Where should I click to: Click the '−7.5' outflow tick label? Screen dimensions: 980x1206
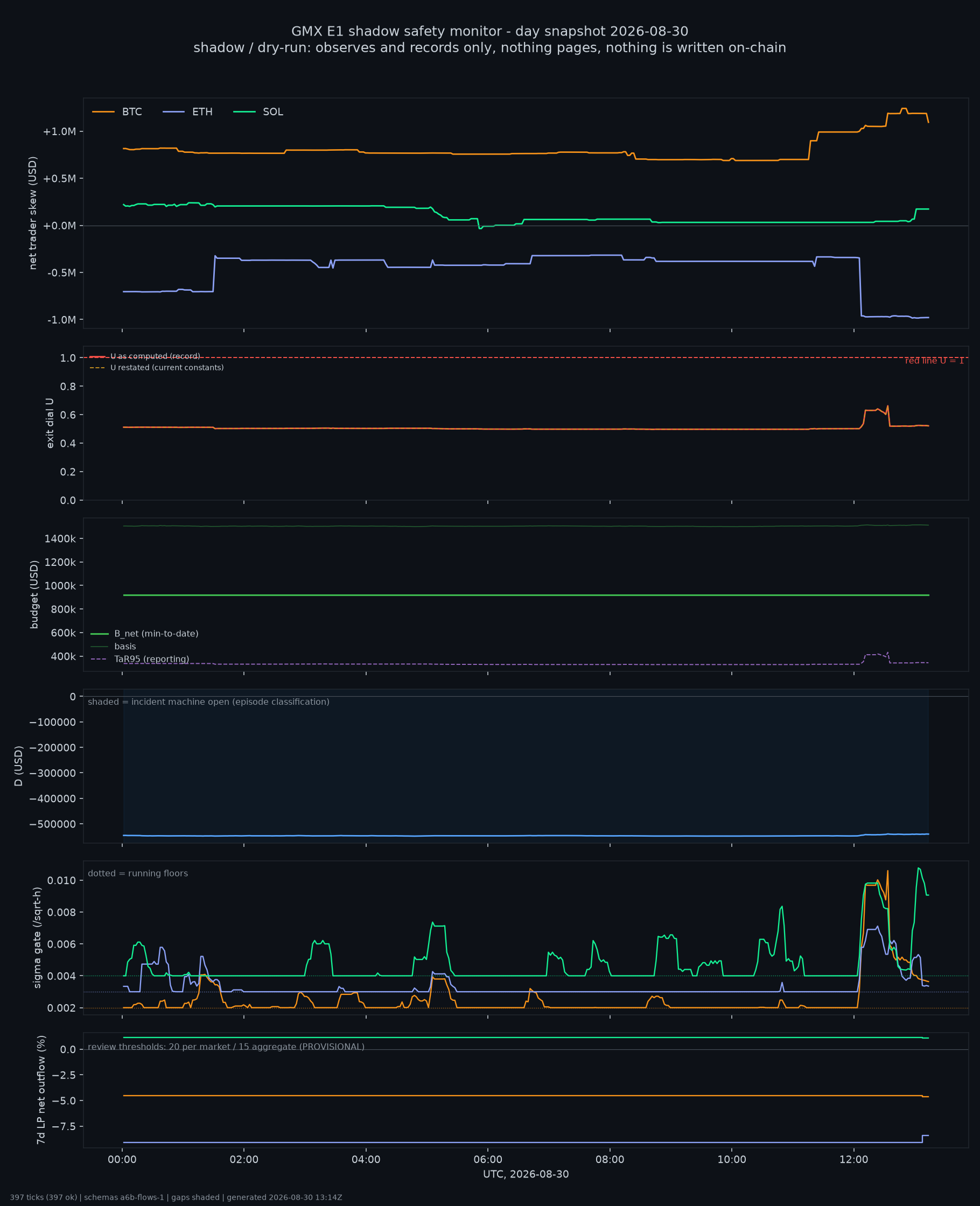click(64, 1126)
